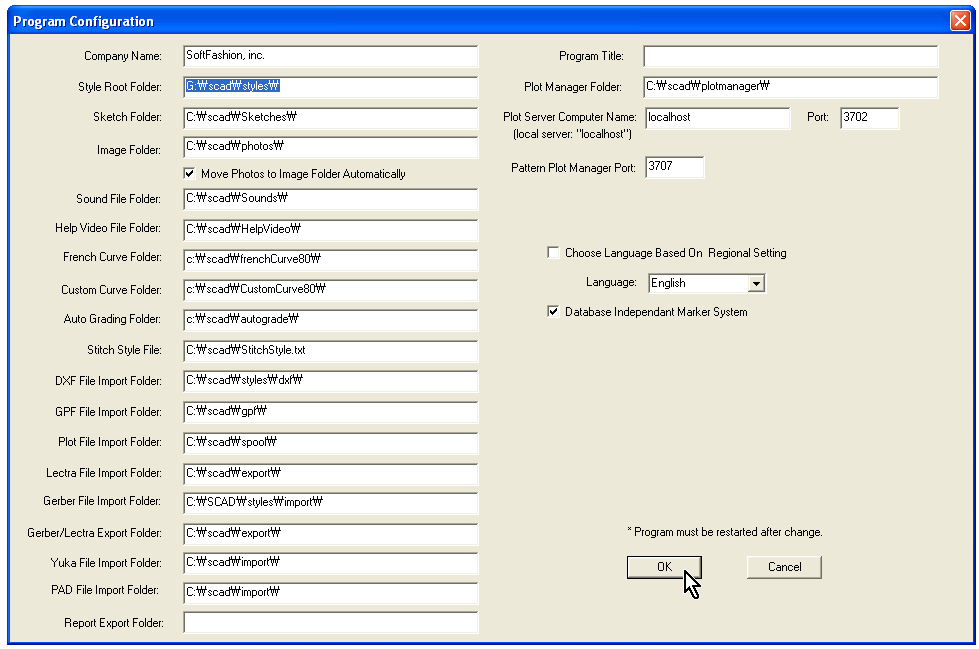The height and width of the screenshot is (649, 979).
Task: Select the Custom Curve Folder field
Action: (x=331, y=289)
